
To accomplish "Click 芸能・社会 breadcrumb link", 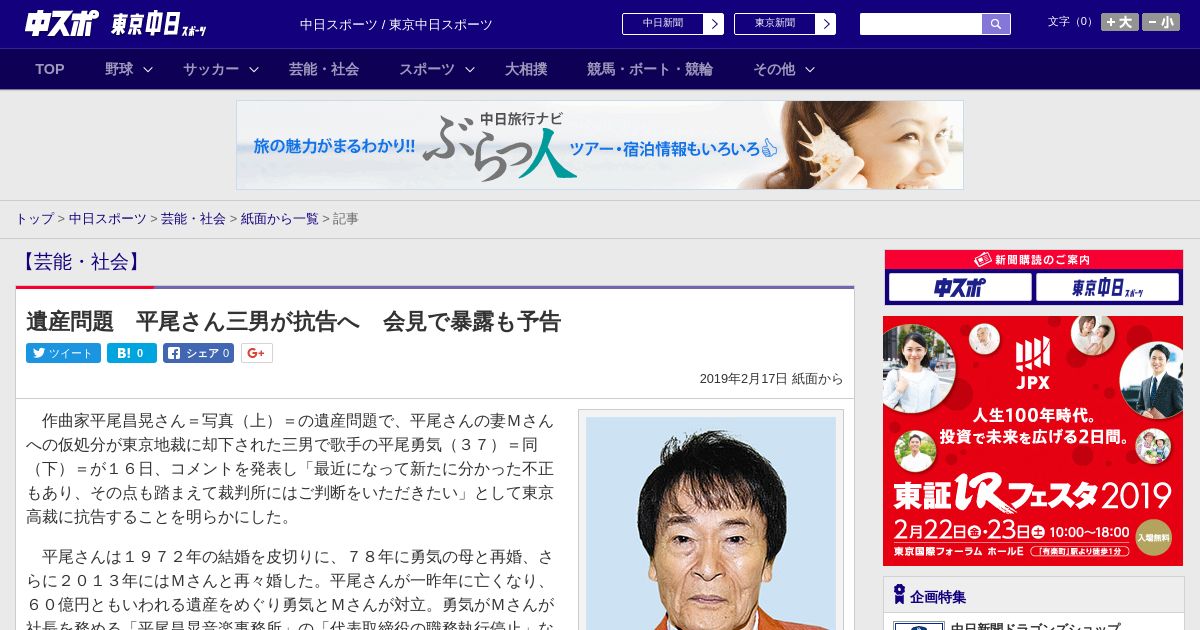I will (193, 218).
